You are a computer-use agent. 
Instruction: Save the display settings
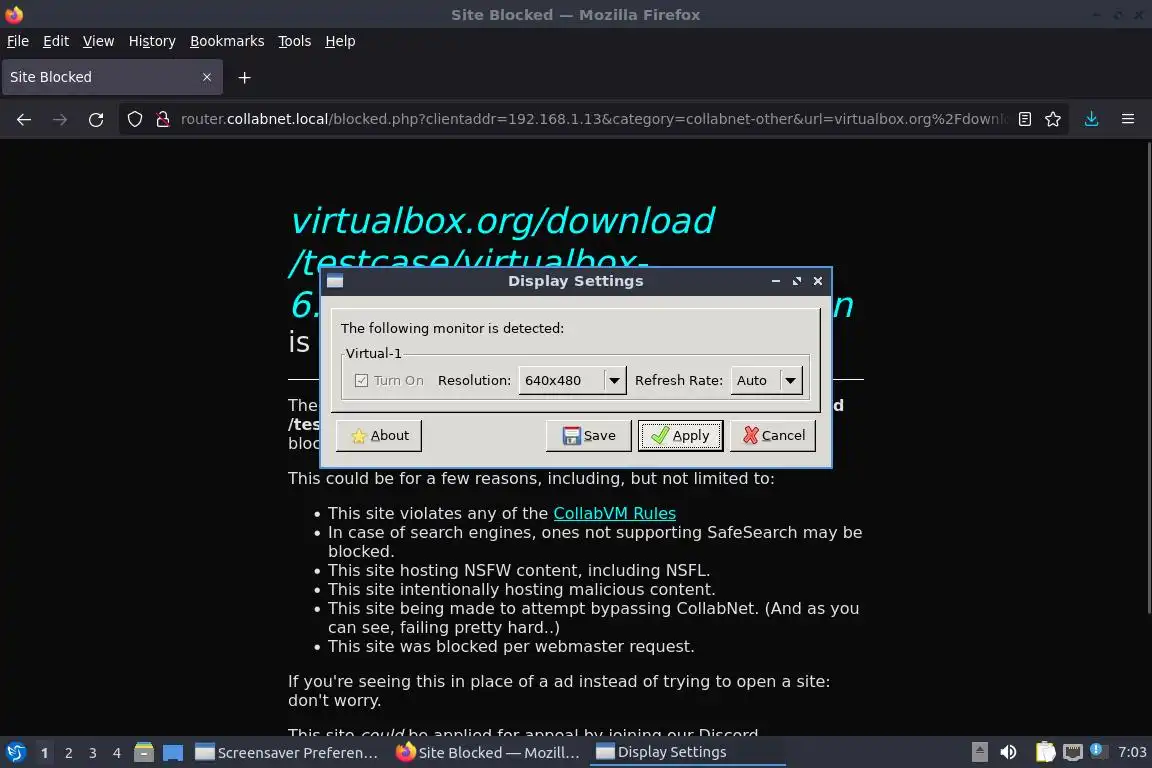pyautogui.click(x=588, y=436)
